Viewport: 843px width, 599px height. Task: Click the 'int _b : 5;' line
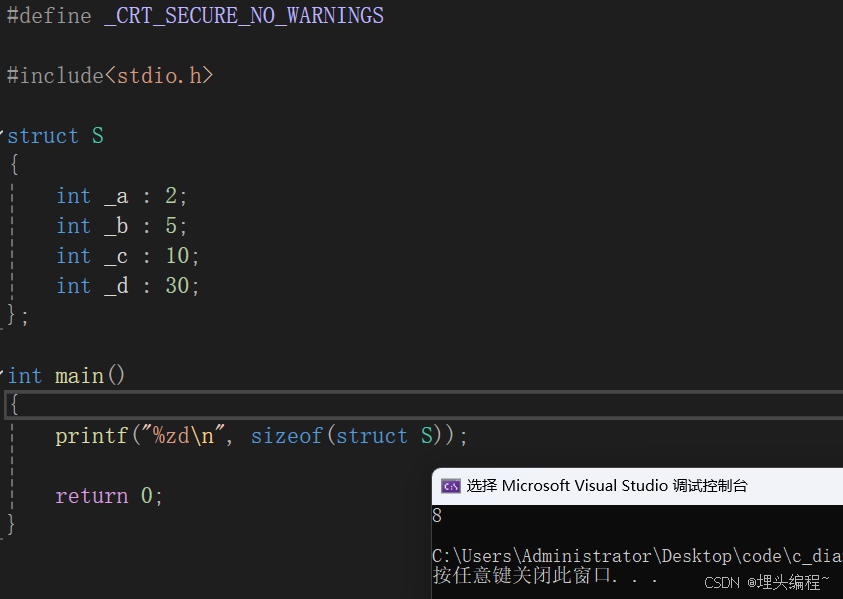point(122,226)
